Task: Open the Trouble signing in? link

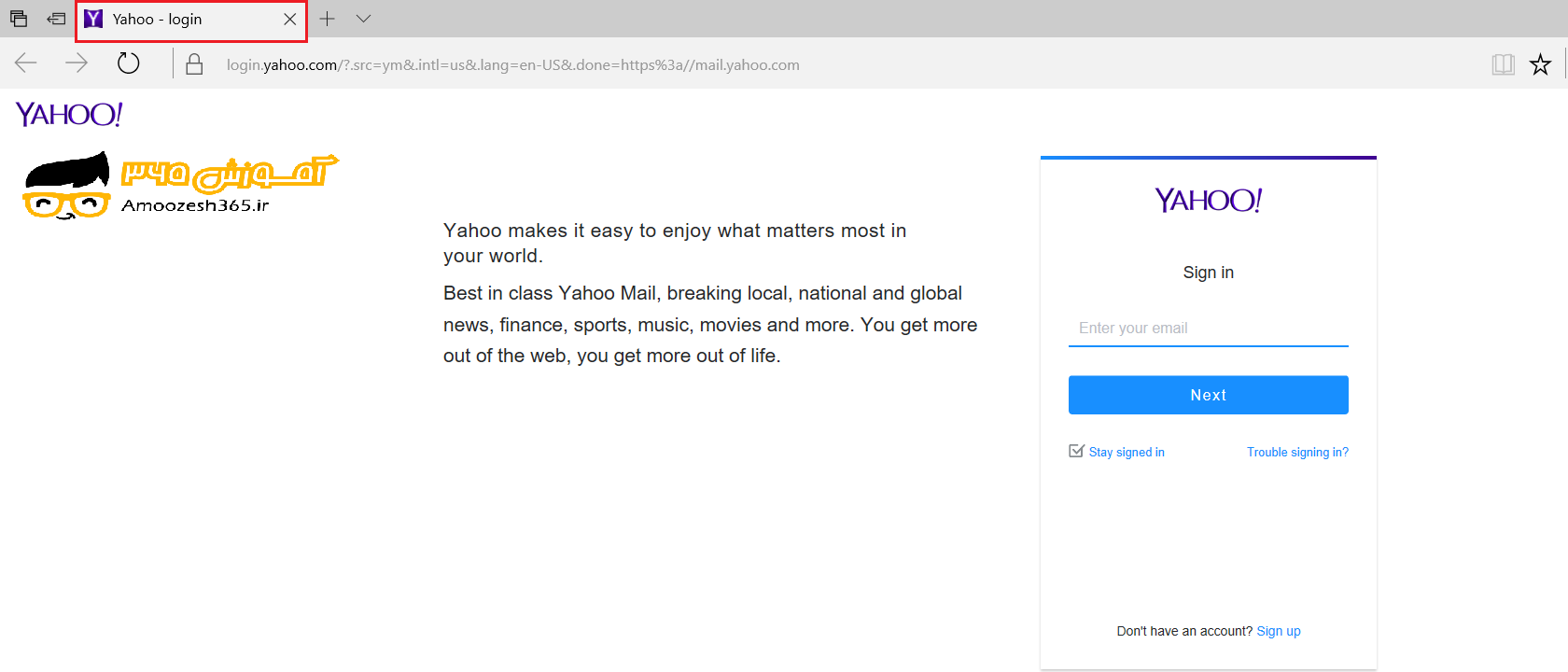Action: (1297, 453)
